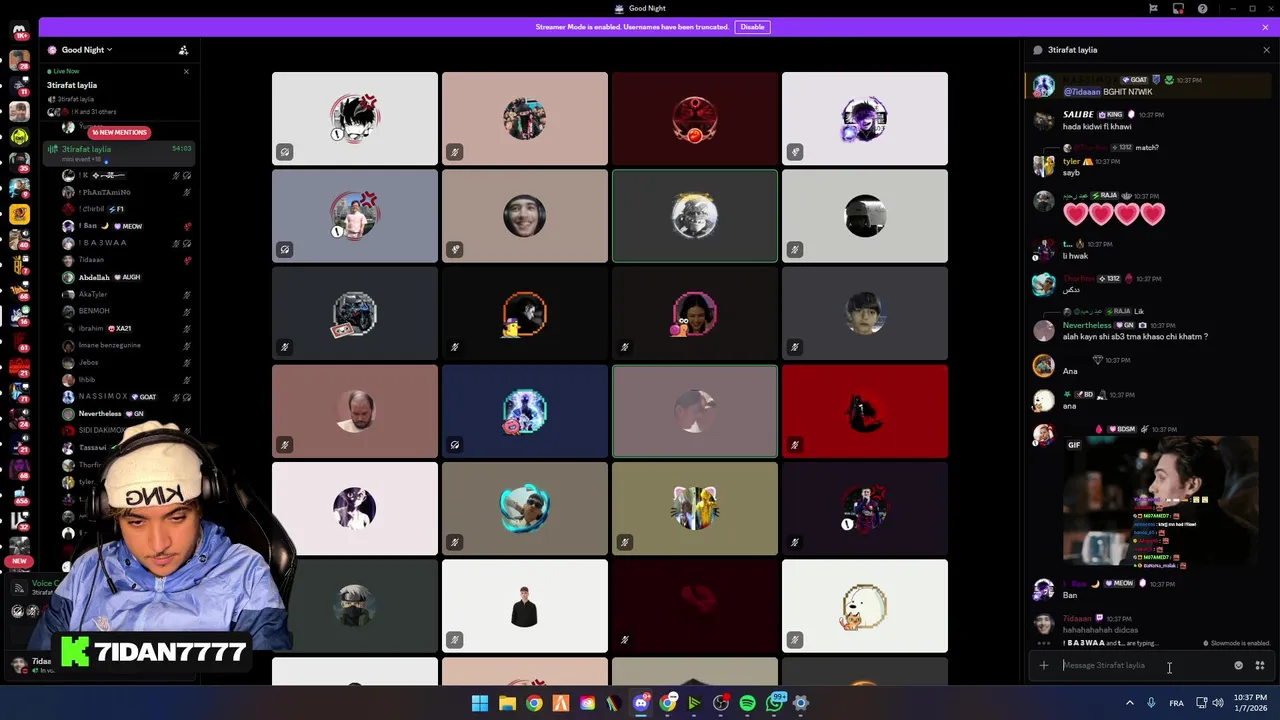The width and height of the screenshot is (1280, 720).
Task: Open the GIF image in chat
Action: click(1160, 501)
